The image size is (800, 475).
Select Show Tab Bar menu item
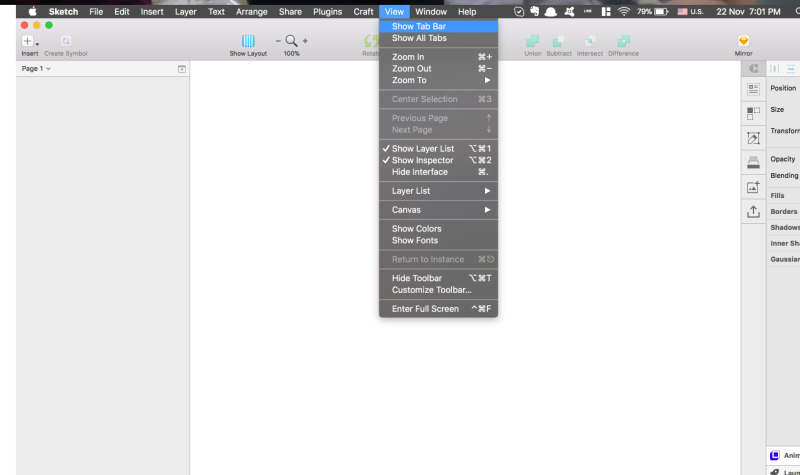point(438,27)
